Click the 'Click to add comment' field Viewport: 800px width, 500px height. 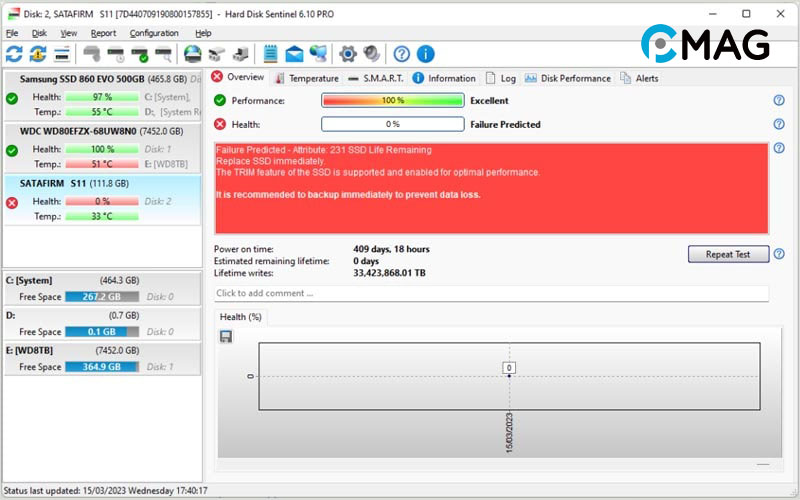(491, 293)
